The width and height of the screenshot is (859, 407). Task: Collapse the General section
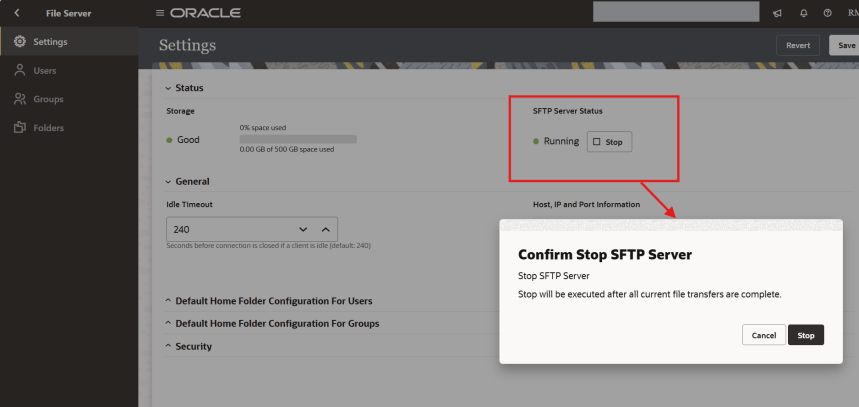[168, 182]
